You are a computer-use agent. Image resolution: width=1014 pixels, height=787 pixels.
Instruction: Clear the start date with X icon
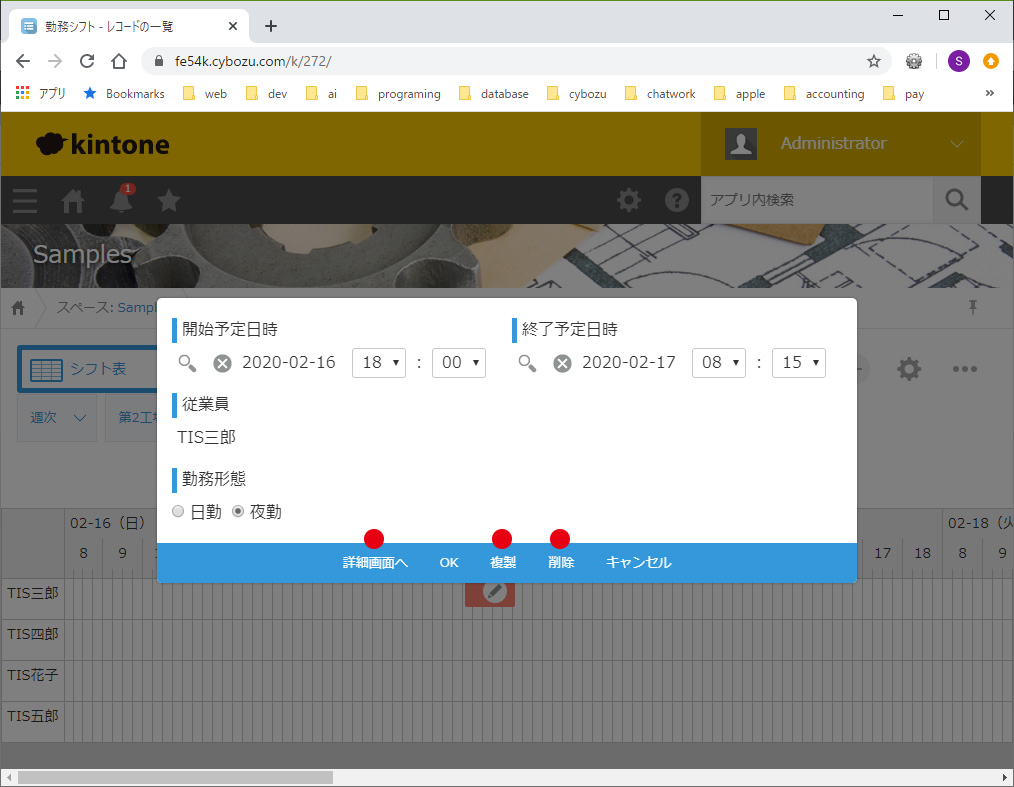click(x=222, y=363)
